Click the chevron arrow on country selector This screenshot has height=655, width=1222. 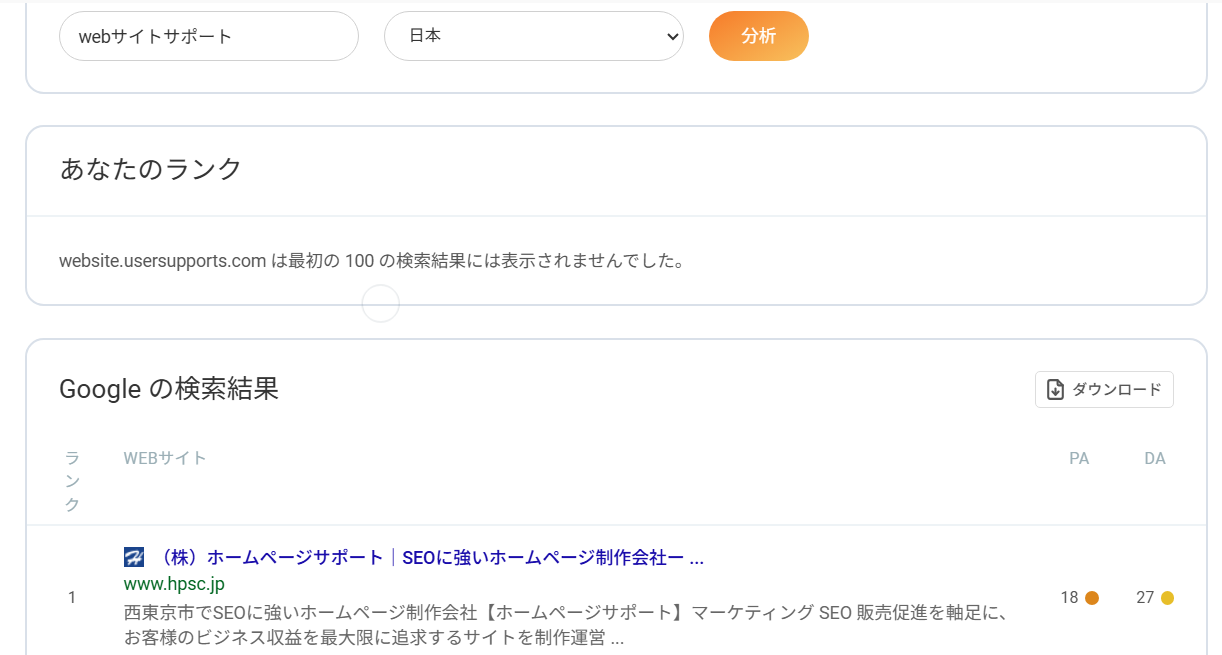click(x=672, y=36)
